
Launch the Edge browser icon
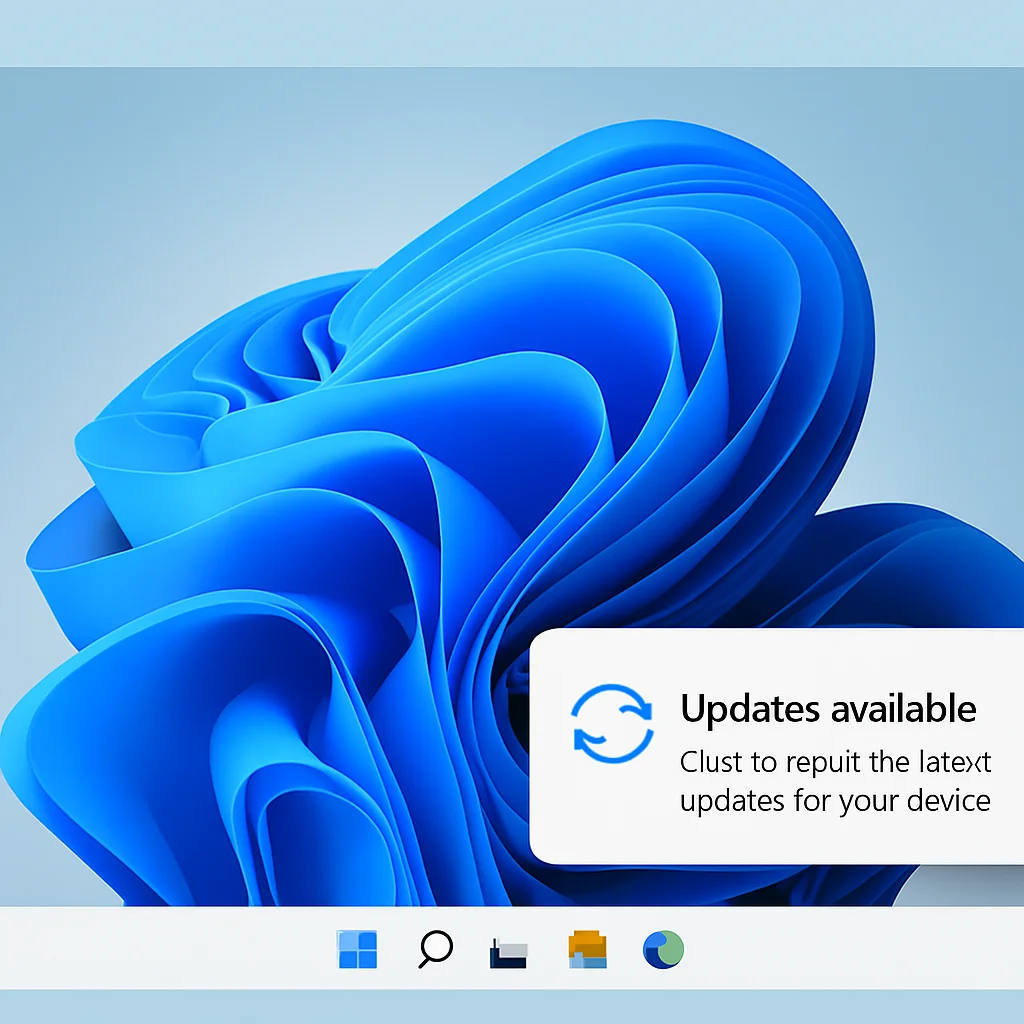pos(663,949)
